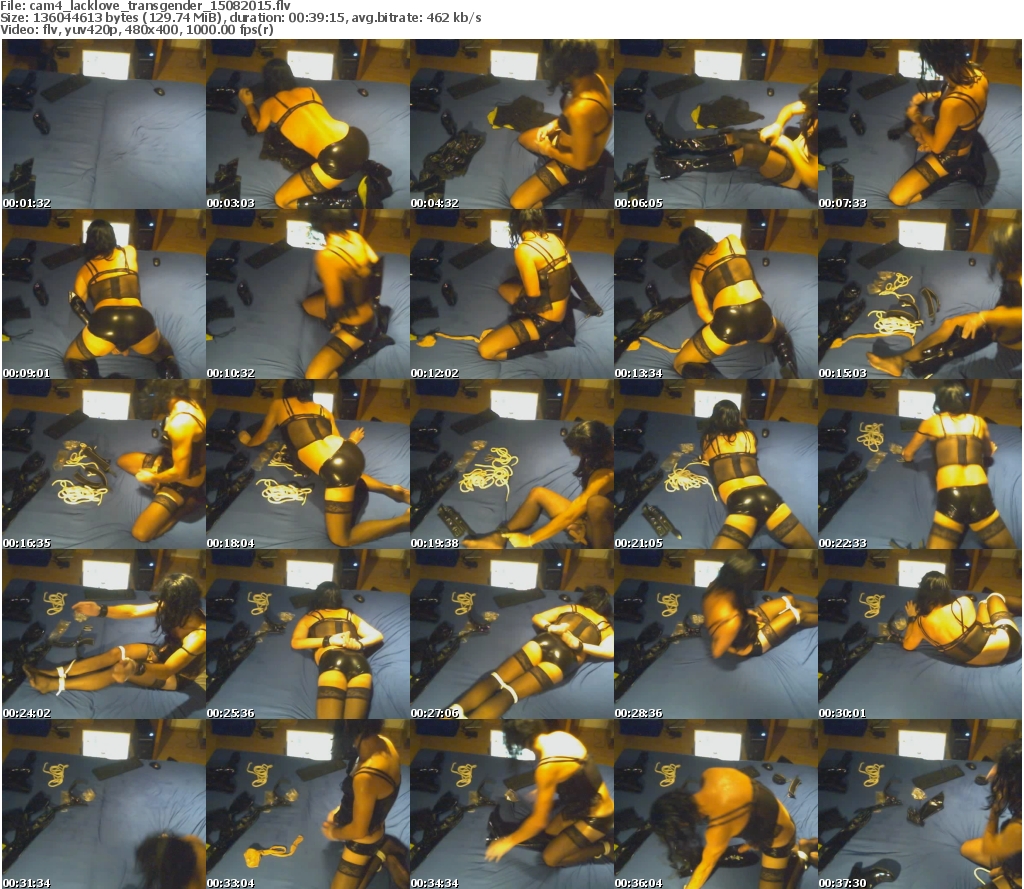Choose the frame at 00:15:03
The height and width of the screenshot is (889, 1024).
[920, 294]
